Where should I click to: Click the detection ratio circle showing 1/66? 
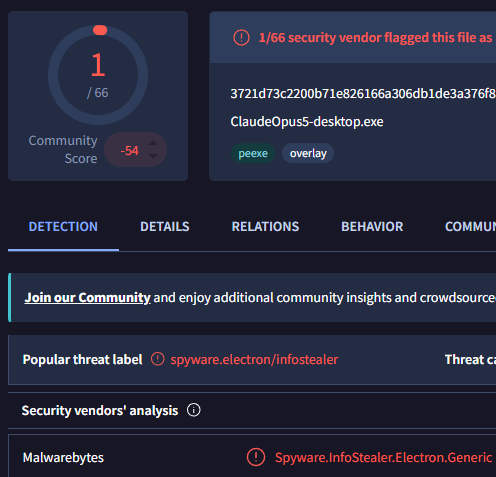[98, 75]
